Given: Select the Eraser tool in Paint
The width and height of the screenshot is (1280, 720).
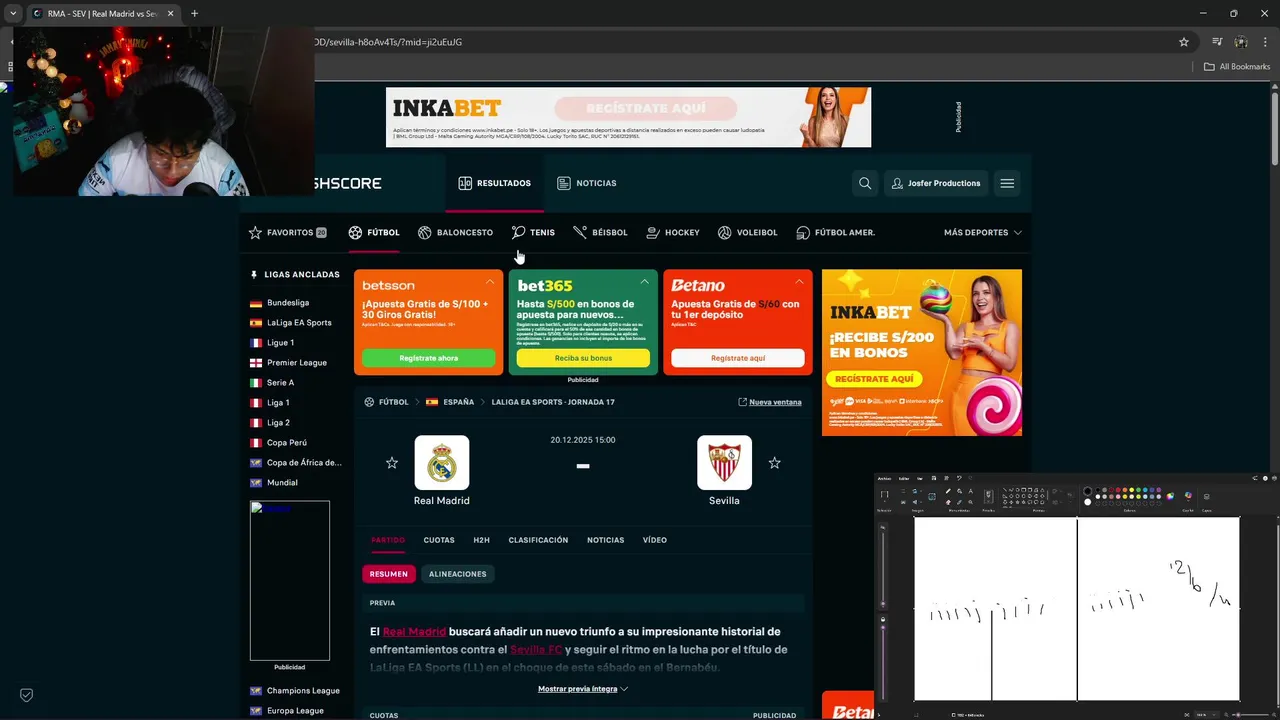Looking at the screenshot, I should point(948,502).
